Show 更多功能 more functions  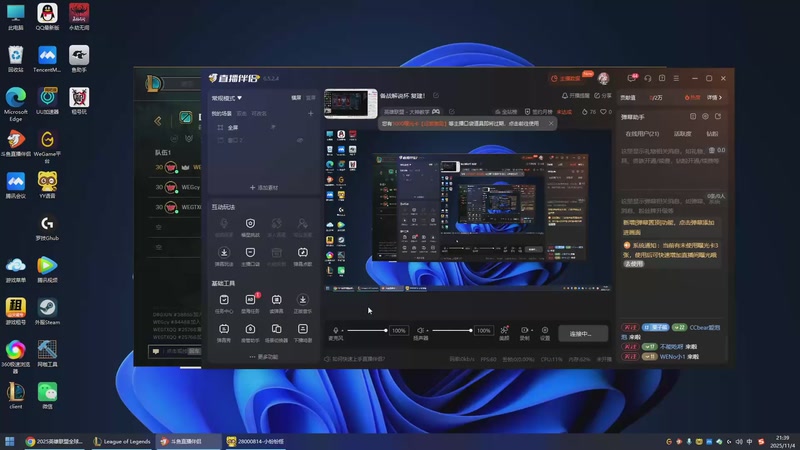[264, 357]
